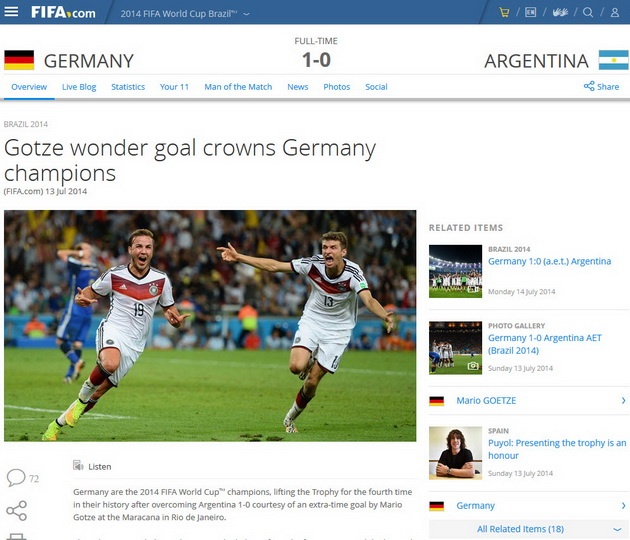
Task: Click the photo gallery thumbnail
Action: pyautogui.click(x=455, y=348)
